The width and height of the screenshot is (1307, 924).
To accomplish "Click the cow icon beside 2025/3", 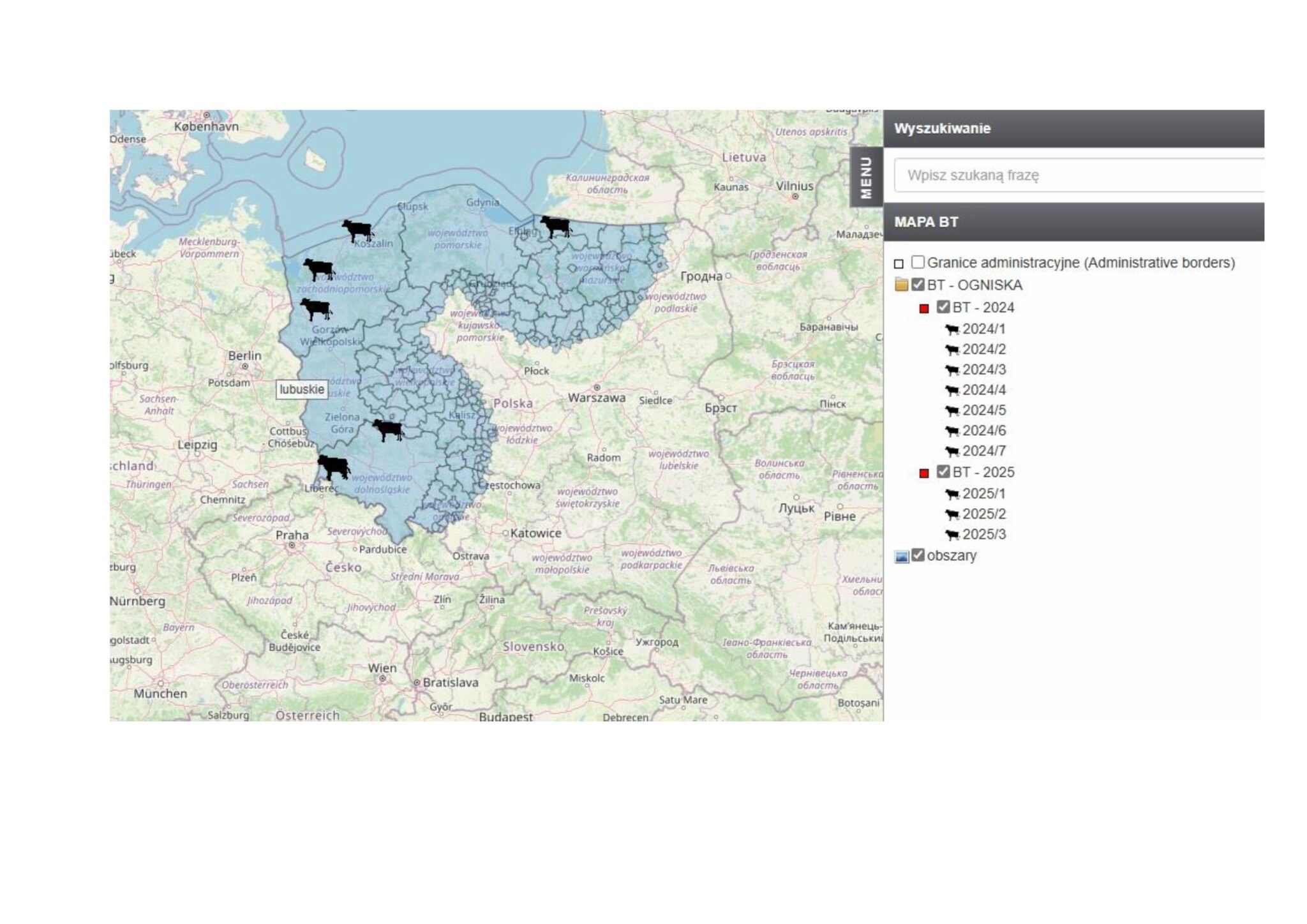I will point(952,535).
